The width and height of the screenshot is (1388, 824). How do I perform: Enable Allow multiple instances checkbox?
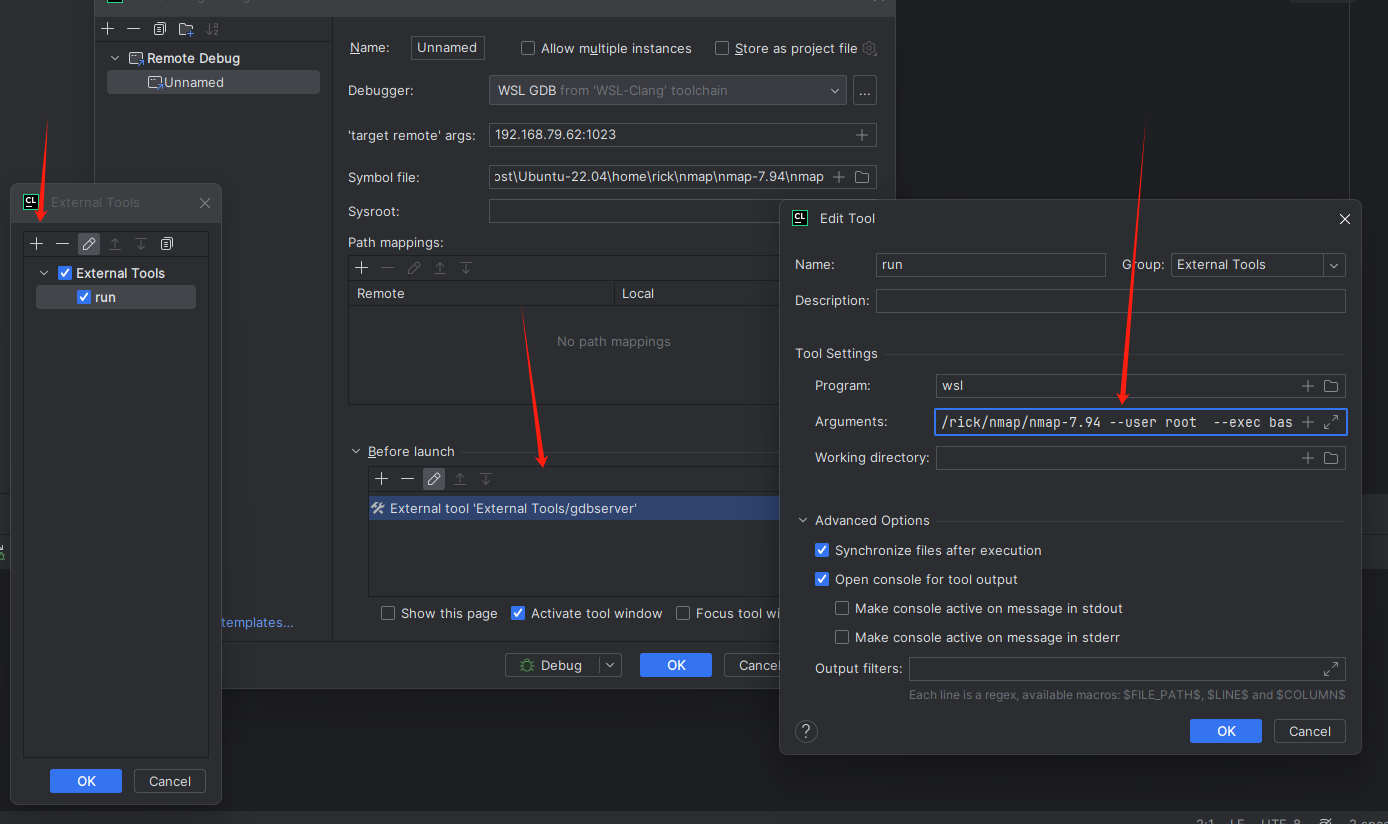point(528,48)
